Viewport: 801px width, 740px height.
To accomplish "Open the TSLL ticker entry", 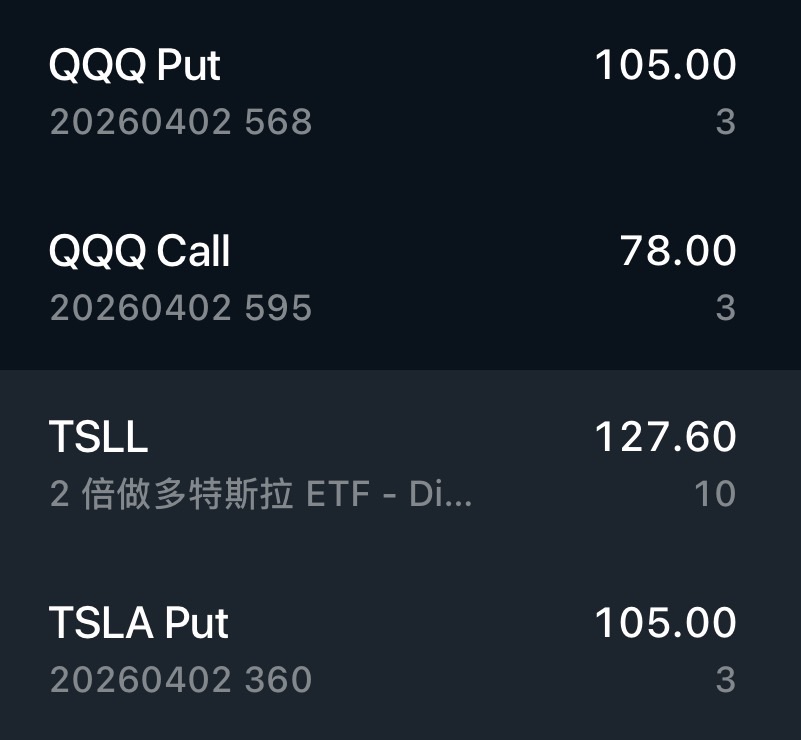I will pos(98,437).
